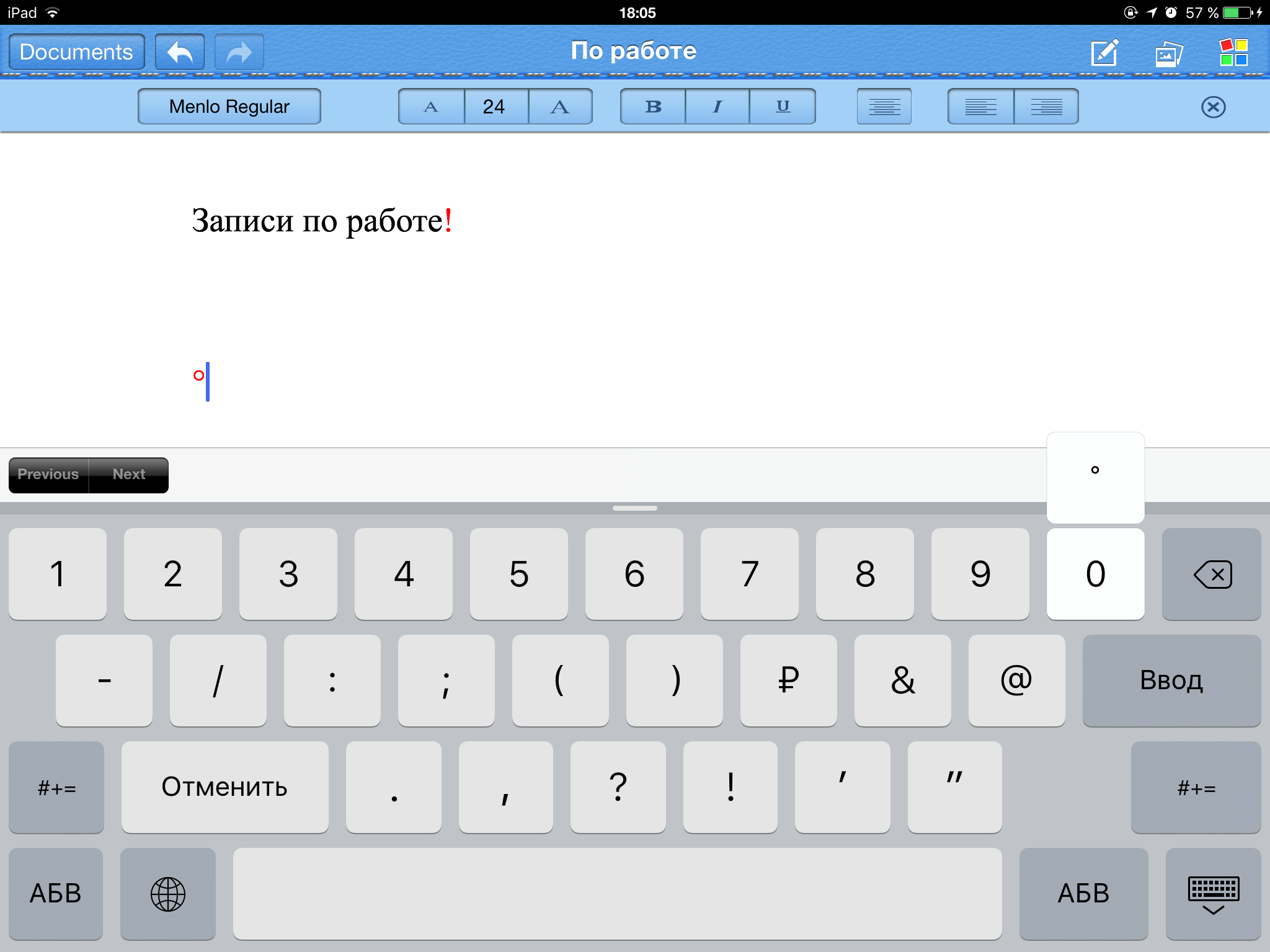Tap the undo arrow button
Screen dimensions: 1270x952
[x=180, y=52]
